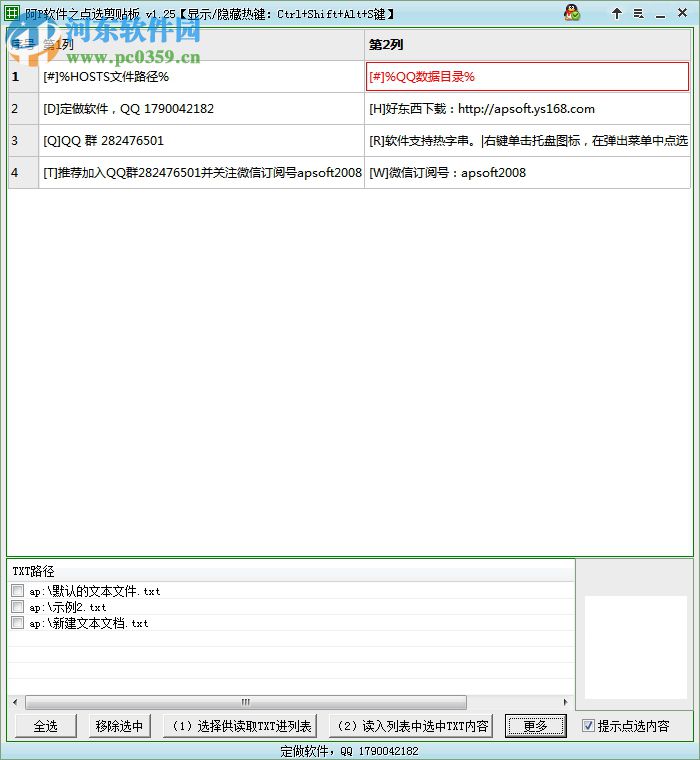Click left scroll arrow of TXT list
This screenshot has width=700, height=760.
(x=15, y=702)
